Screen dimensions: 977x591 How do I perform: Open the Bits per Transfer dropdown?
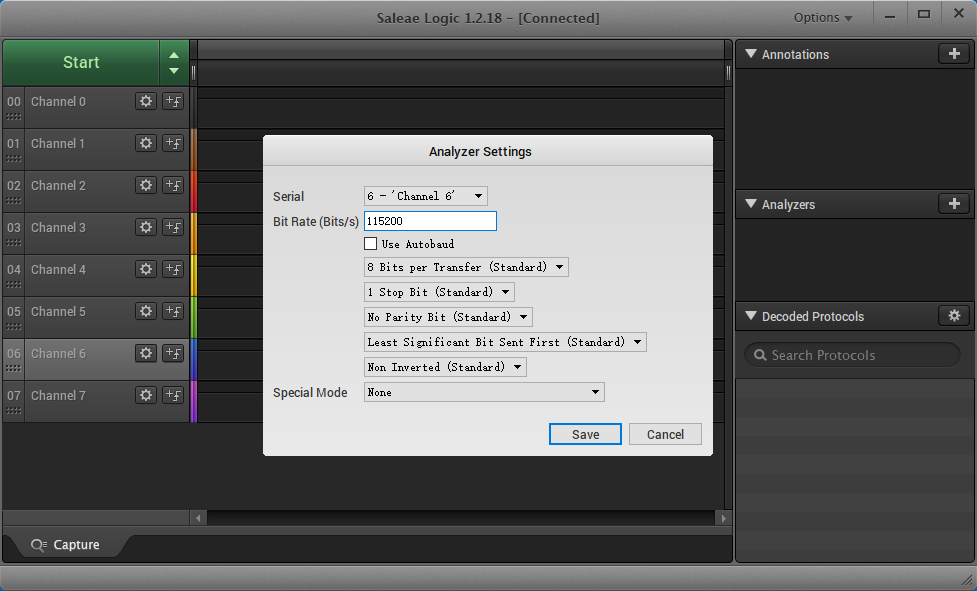pyautogui.click(x=466, y=267)
